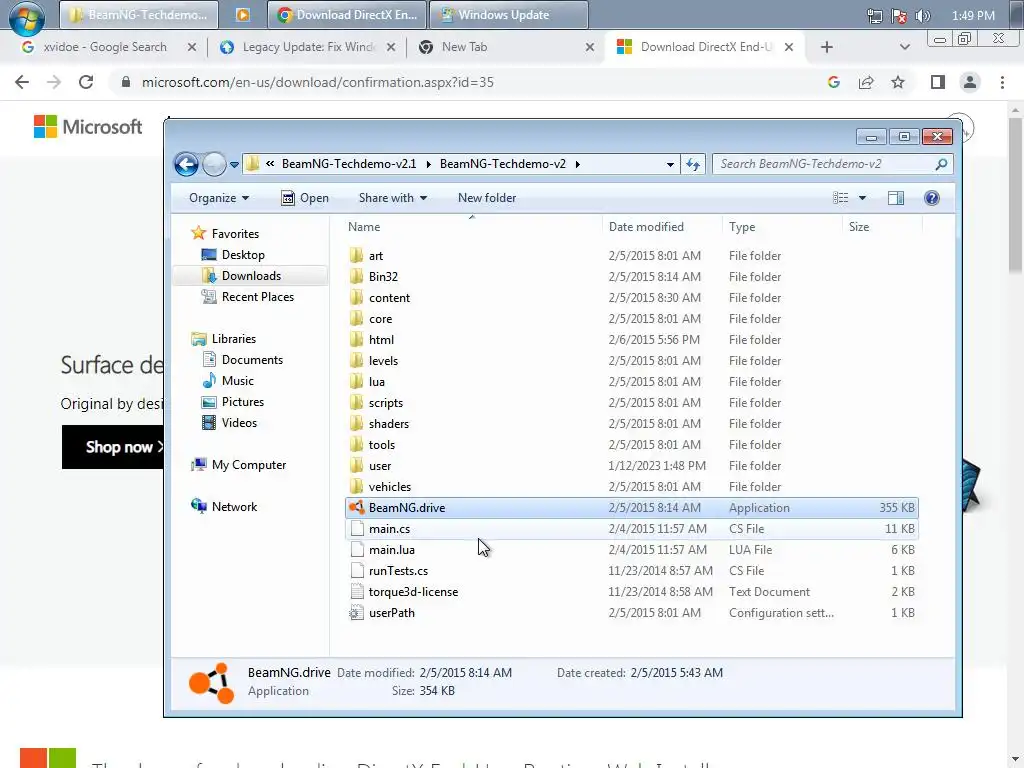Viewport: 1024px width, 768px height.
Task: Open the media player taskbar icon
Action: pos(242,14)
